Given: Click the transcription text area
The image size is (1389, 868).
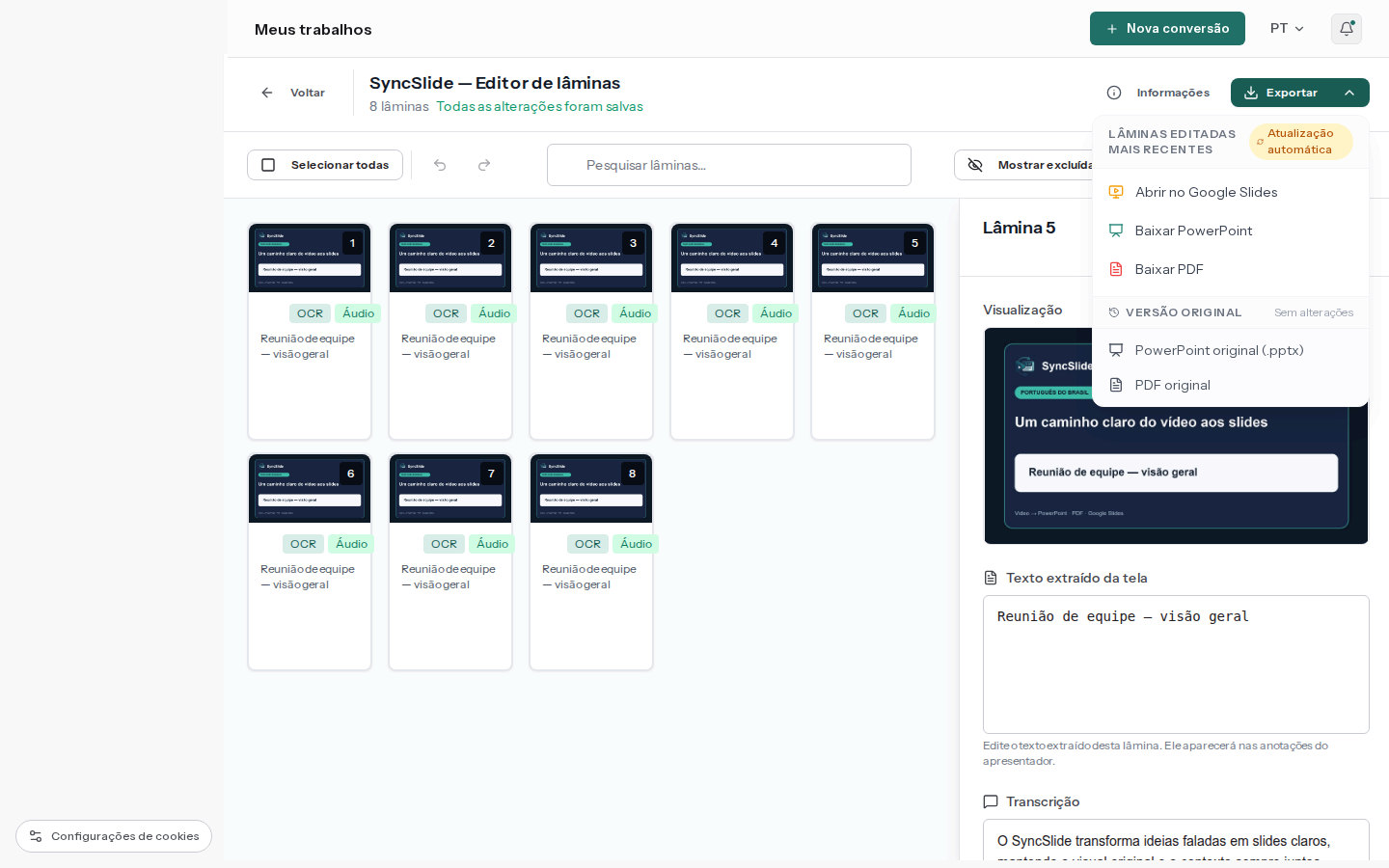Looking at the screenshot, I should (x=1176, y=839).
